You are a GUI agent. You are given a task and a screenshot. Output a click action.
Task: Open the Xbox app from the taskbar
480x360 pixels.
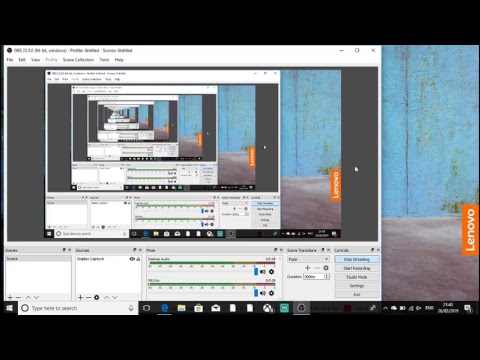tap(268, 308)
